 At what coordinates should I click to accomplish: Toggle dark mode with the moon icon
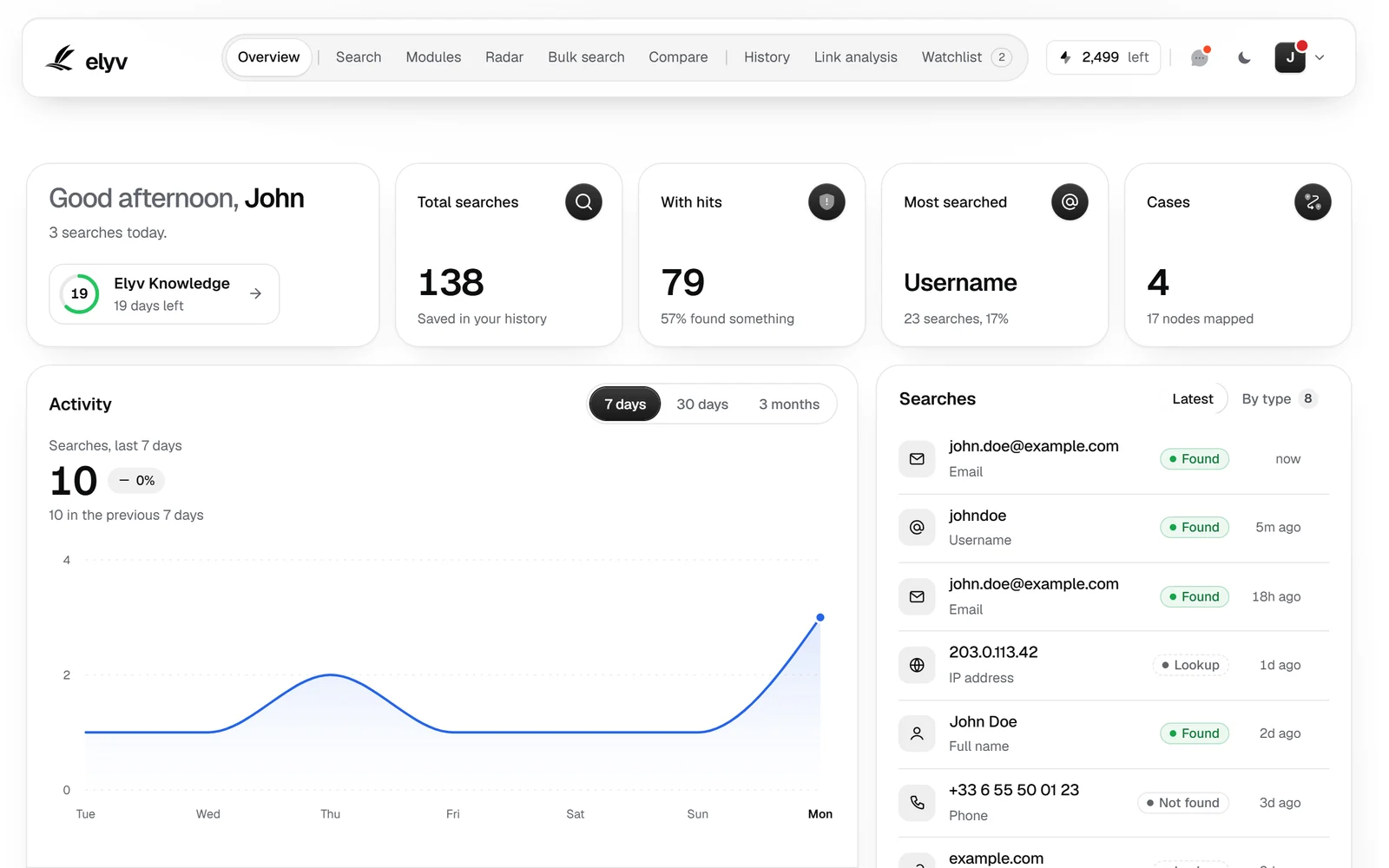(x=1244, y=57)
